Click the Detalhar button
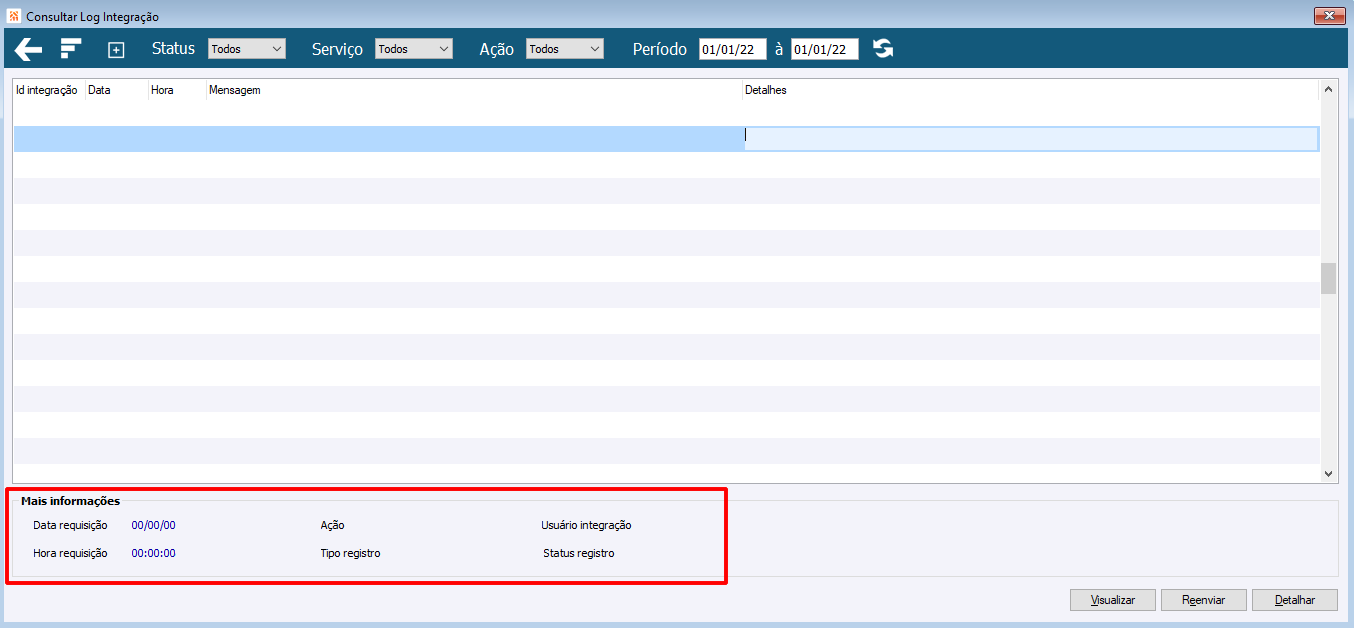The height and width of the screenshot is (628, 1354). tap(1295, 600)
